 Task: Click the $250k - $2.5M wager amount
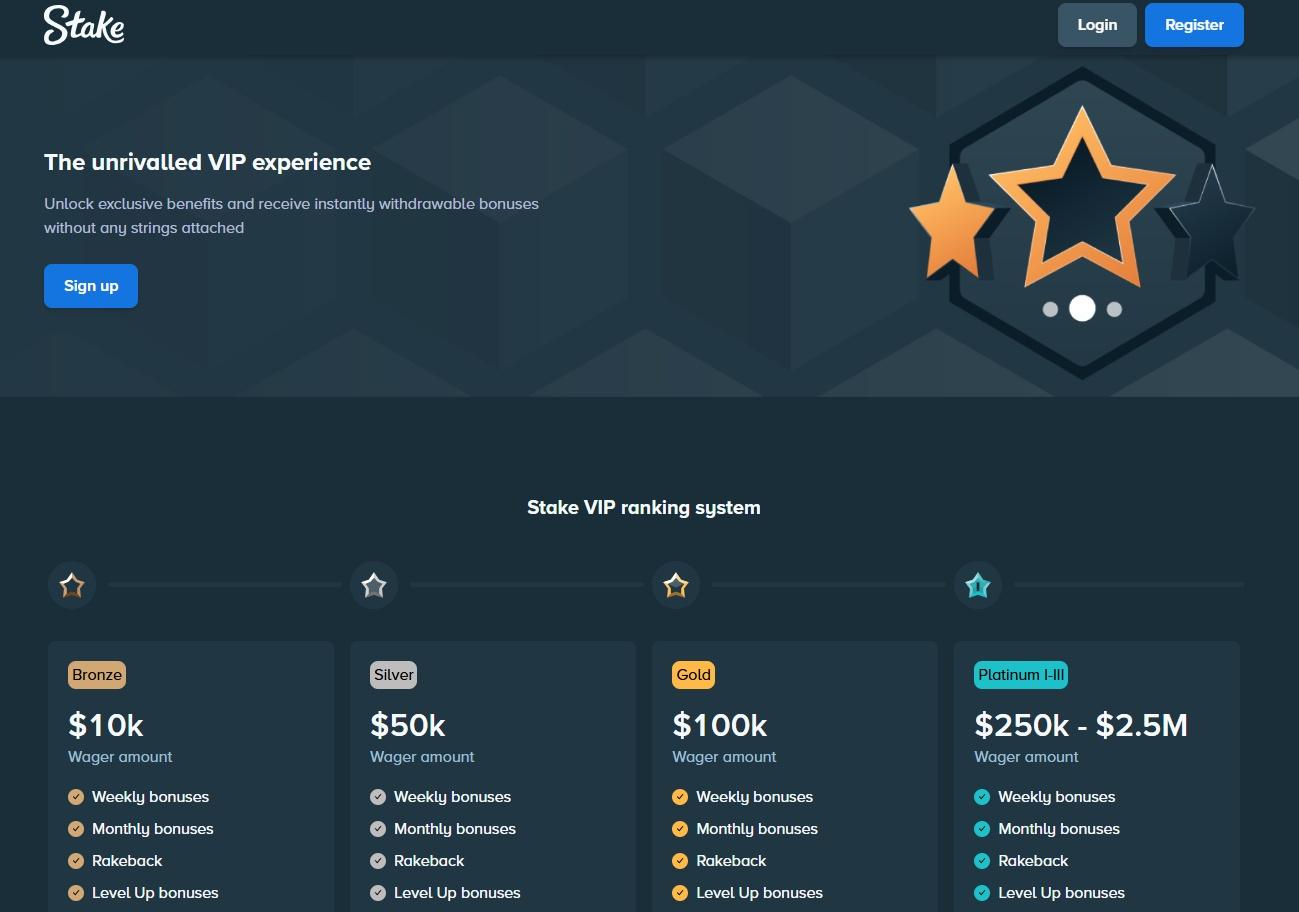1081,725
